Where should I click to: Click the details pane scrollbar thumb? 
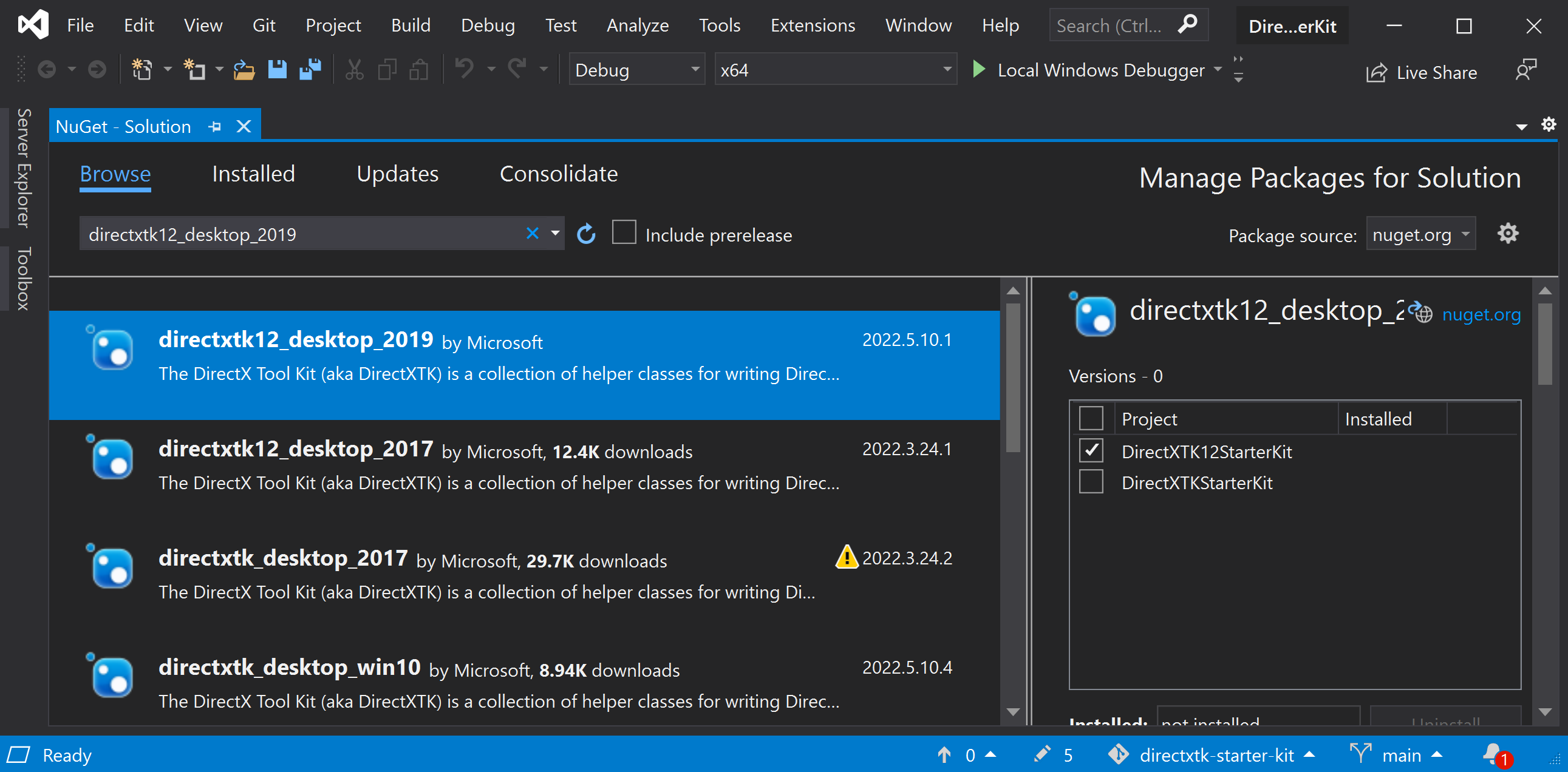[1544, 344]
